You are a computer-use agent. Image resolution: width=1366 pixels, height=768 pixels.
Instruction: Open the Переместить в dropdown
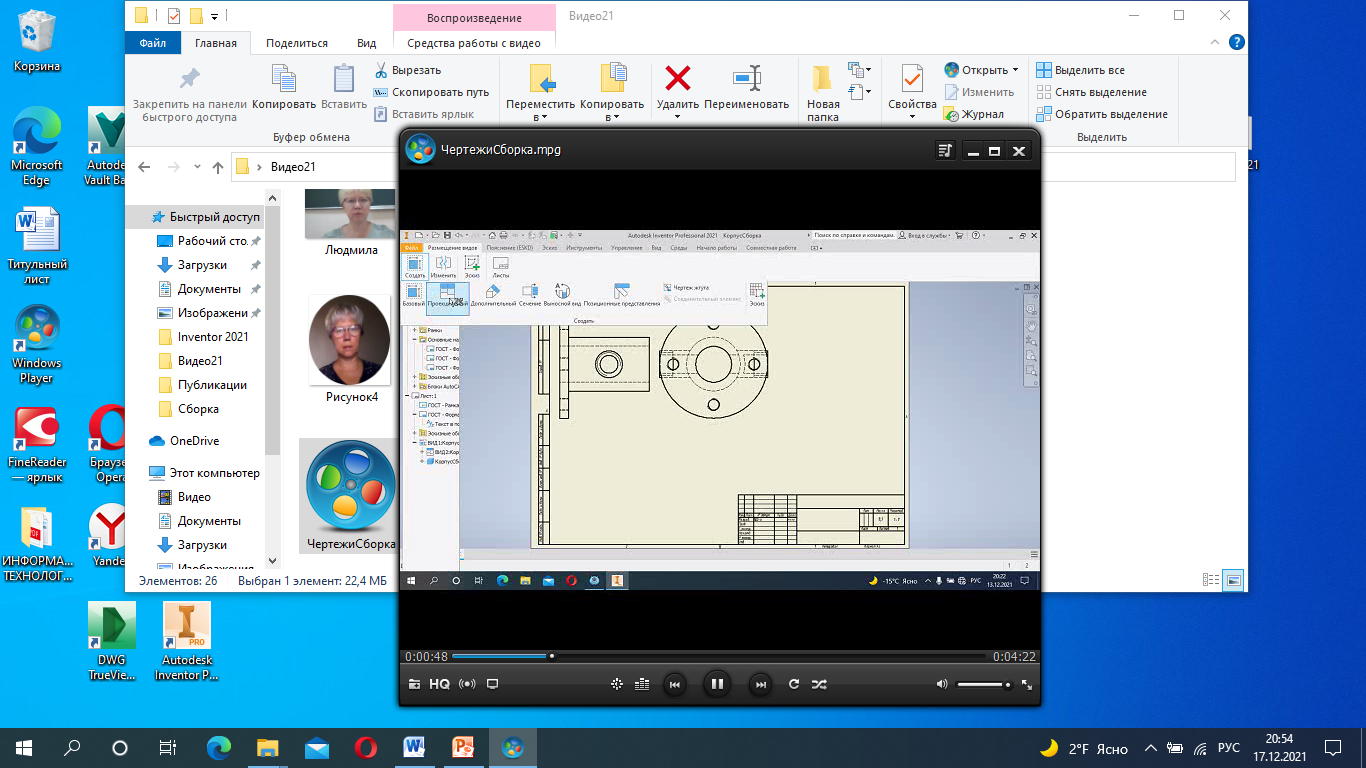click(541, 92)
